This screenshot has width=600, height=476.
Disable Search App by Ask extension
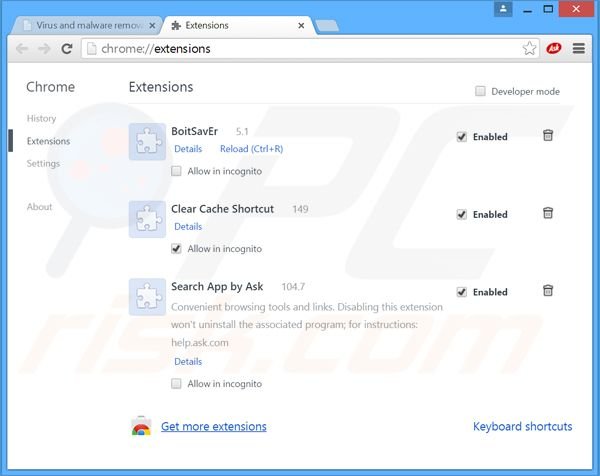pyautogui.click(x=462, y=292)
